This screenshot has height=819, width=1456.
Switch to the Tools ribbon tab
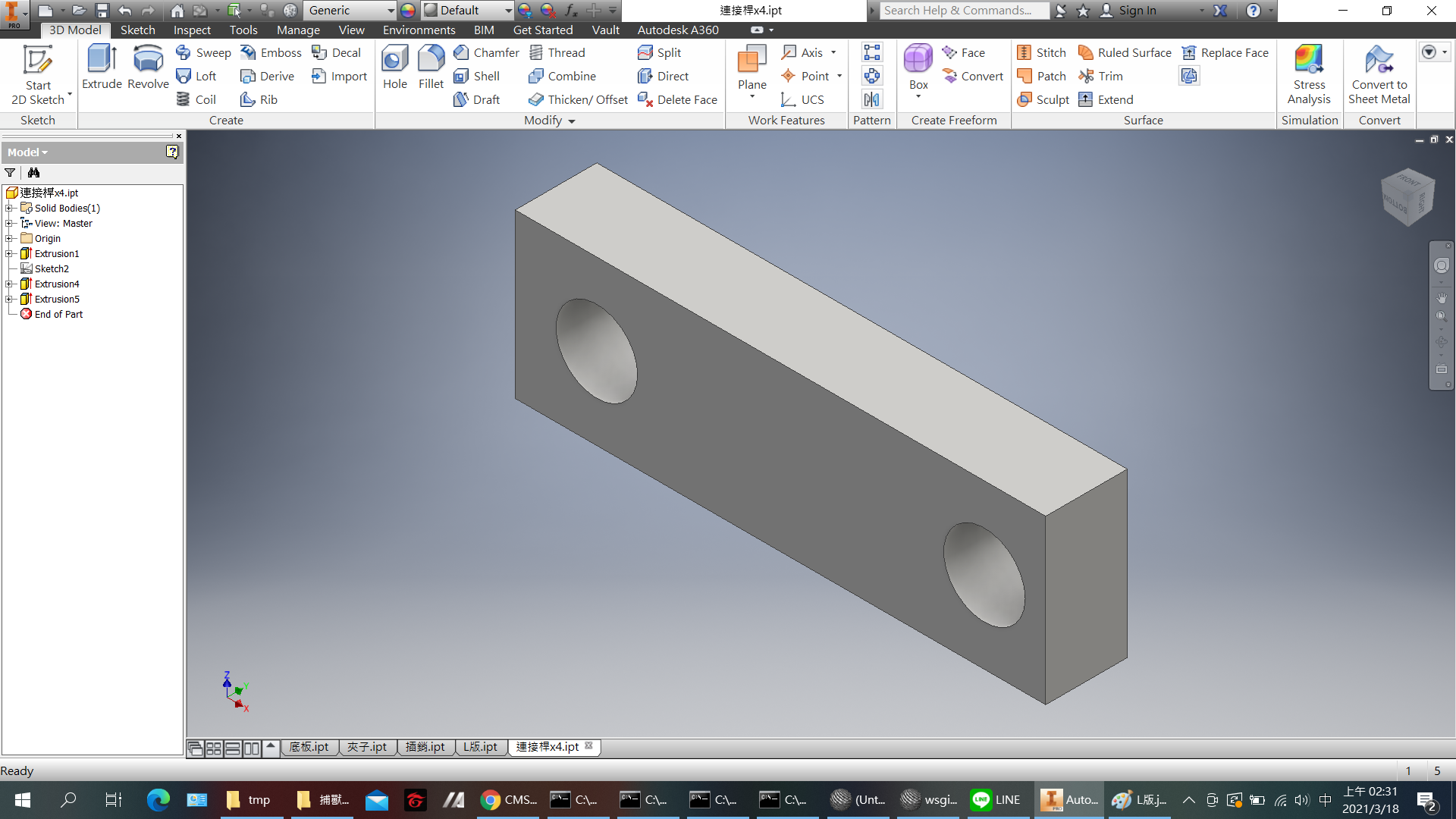click(x=243, y=30)
